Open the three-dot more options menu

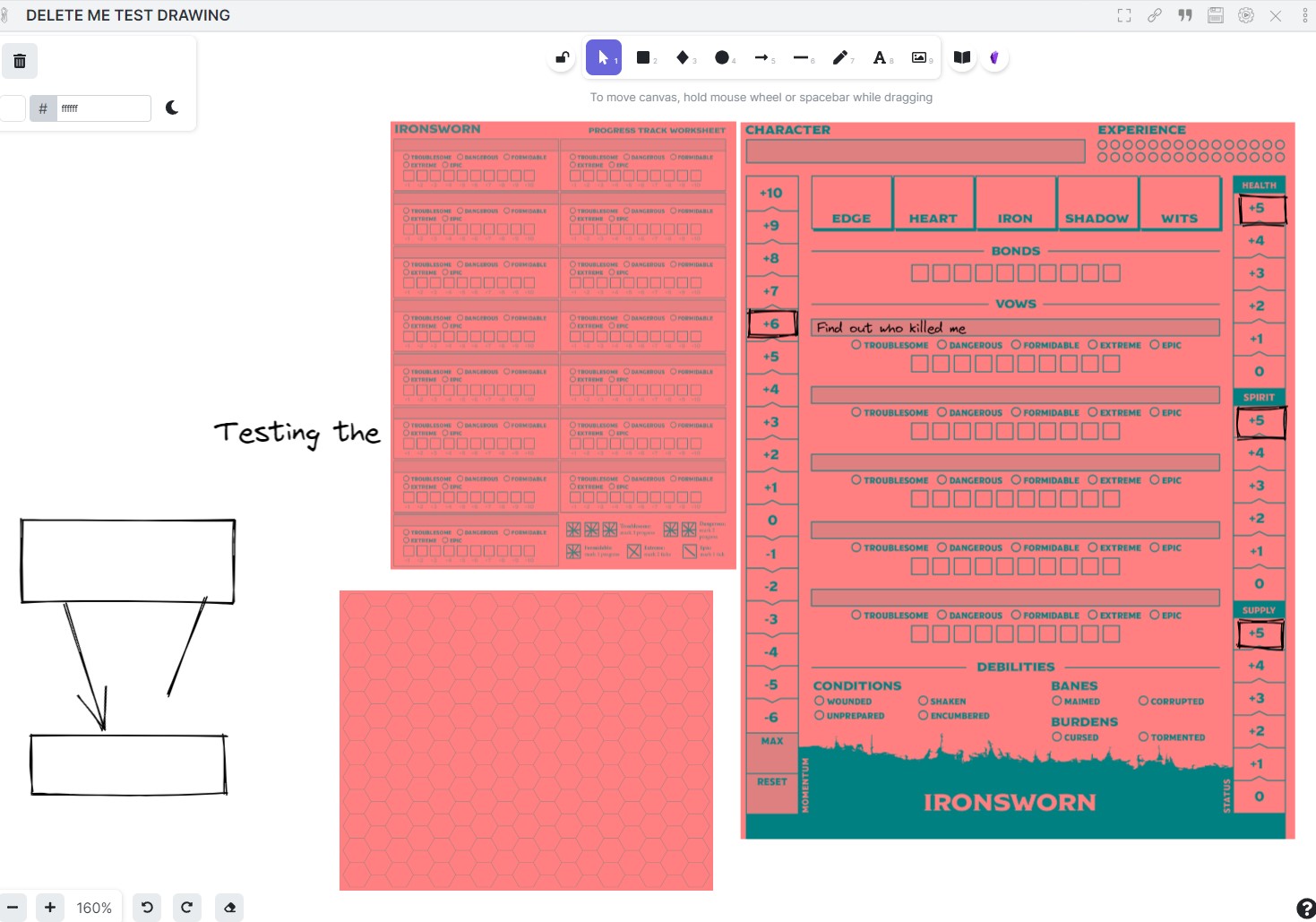1305,15
